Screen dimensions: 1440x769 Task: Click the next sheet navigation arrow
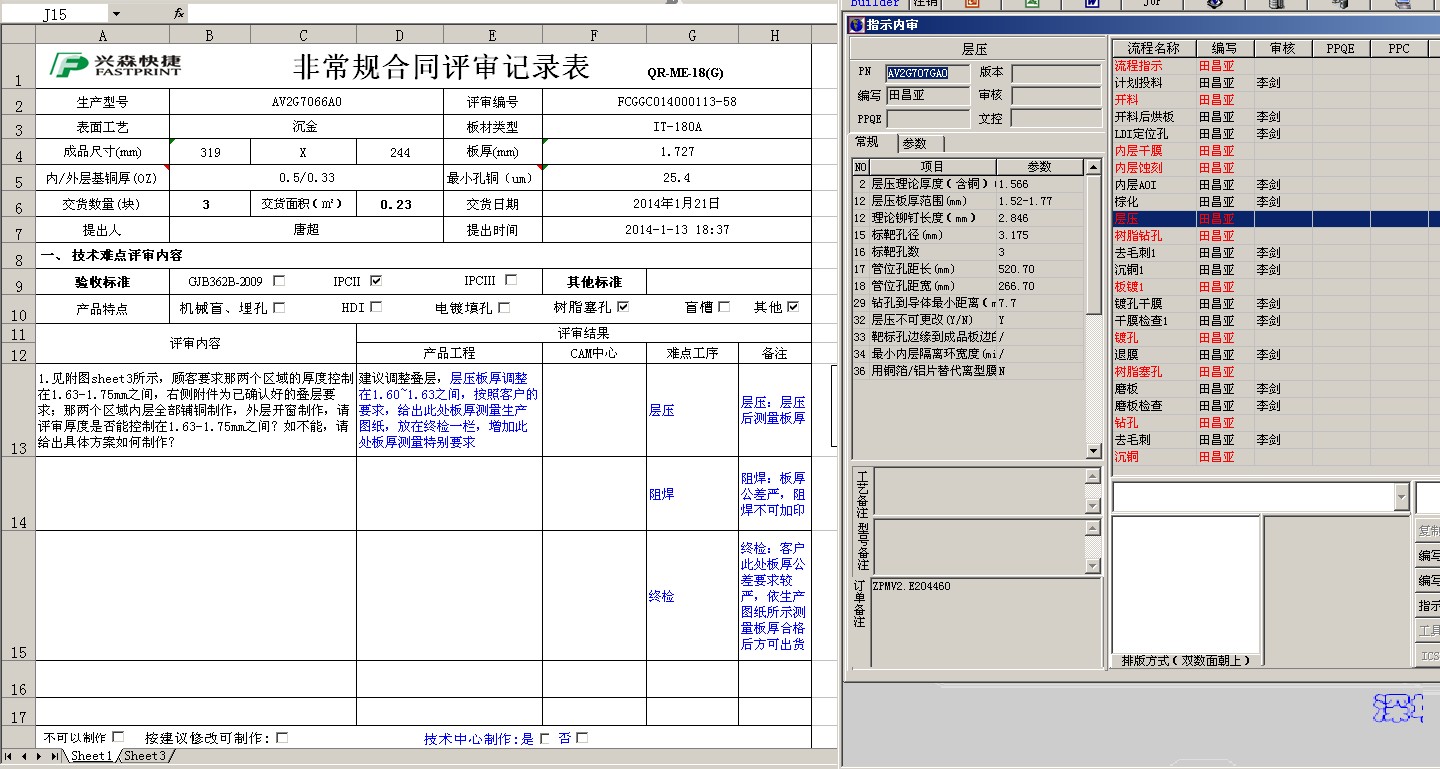[40, 756]
